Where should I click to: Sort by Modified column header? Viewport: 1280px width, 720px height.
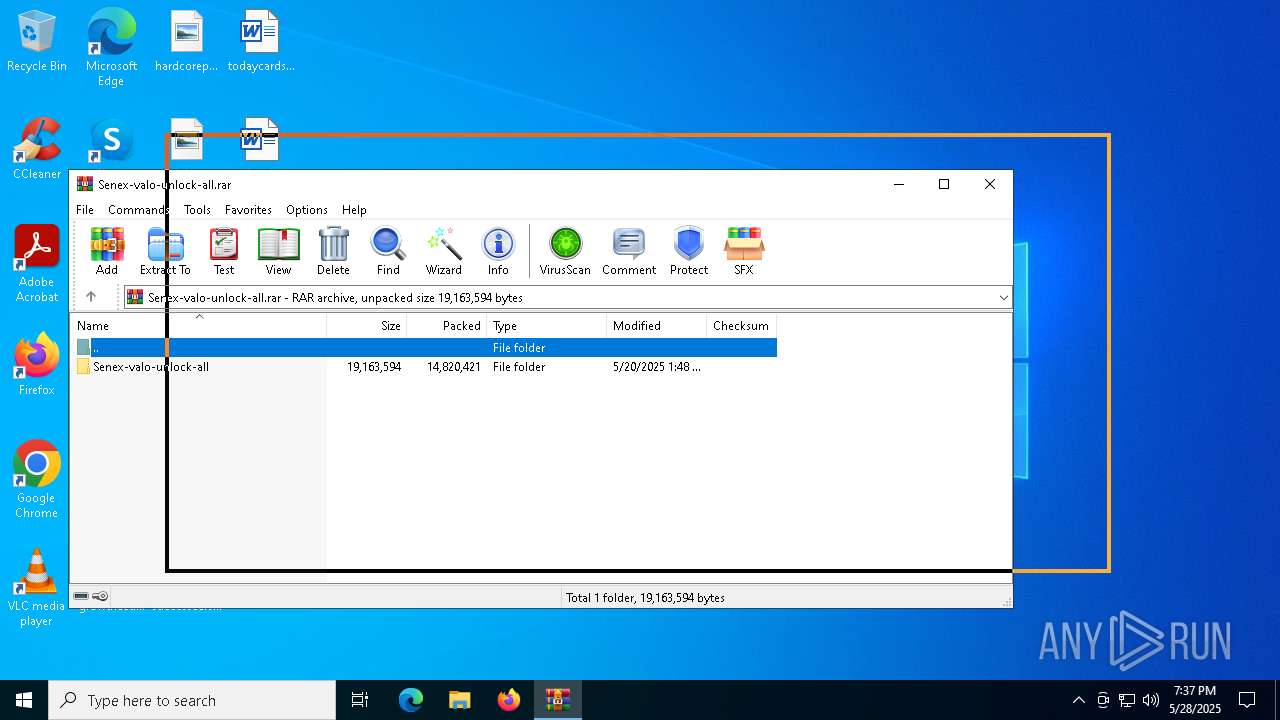coord(656,326)
